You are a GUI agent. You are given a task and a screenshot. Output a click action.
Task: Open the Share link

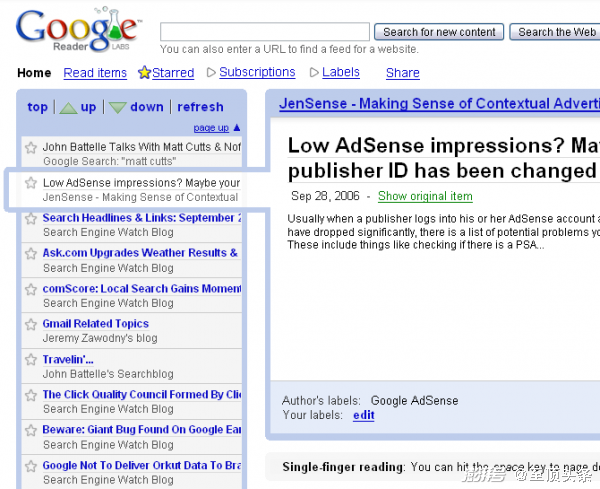(403, 73)
